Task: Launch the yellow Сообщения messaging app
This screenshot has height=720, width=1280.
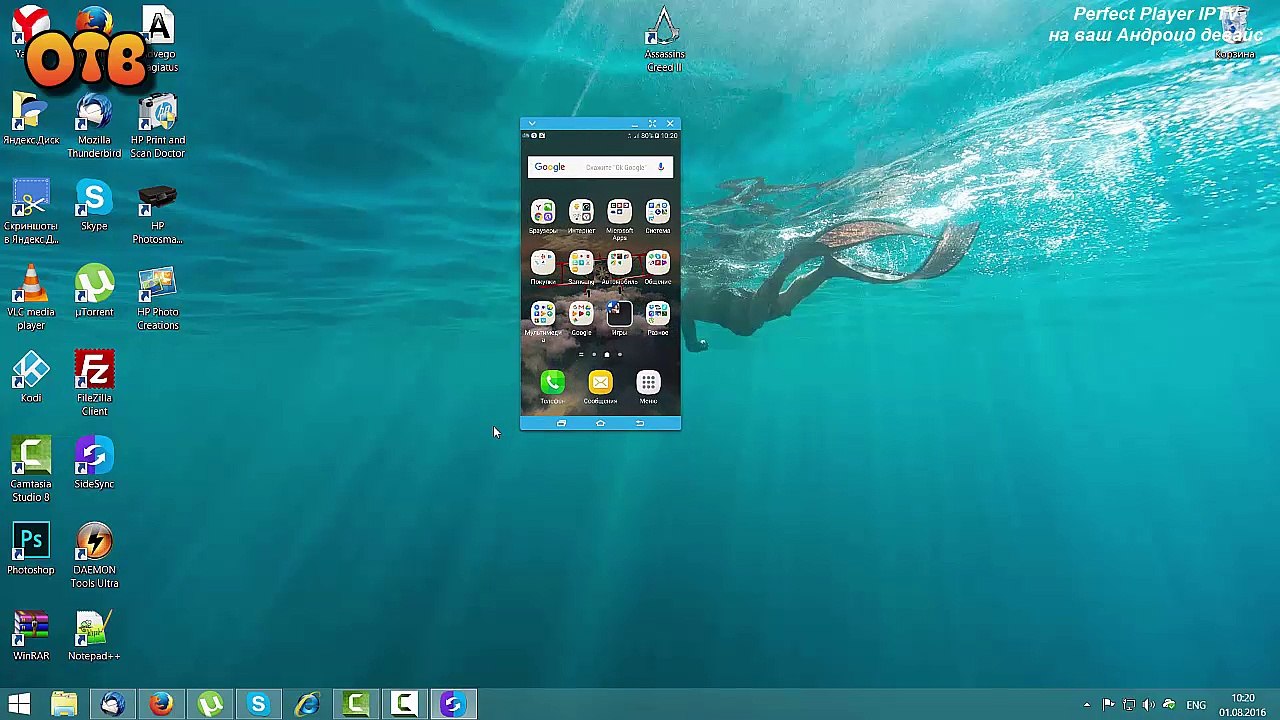Action: tap(600, 386)
